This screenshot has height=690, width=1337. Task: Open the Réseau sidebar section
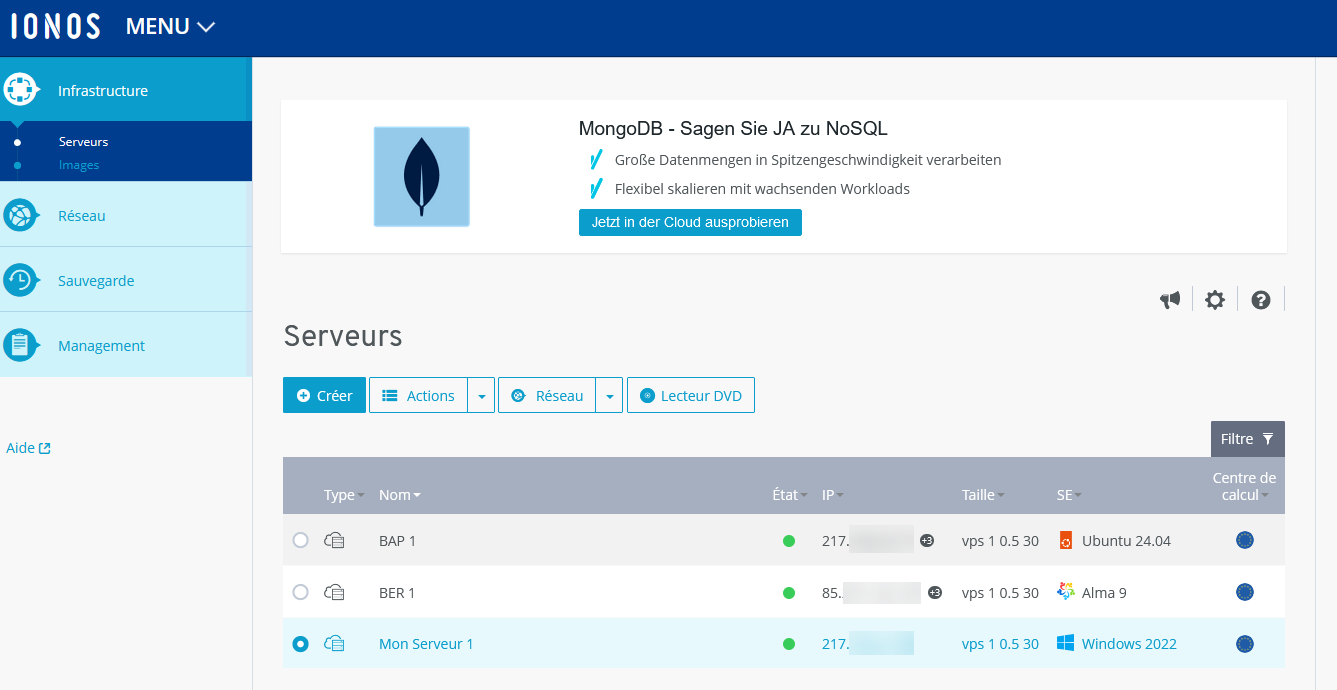126,215
